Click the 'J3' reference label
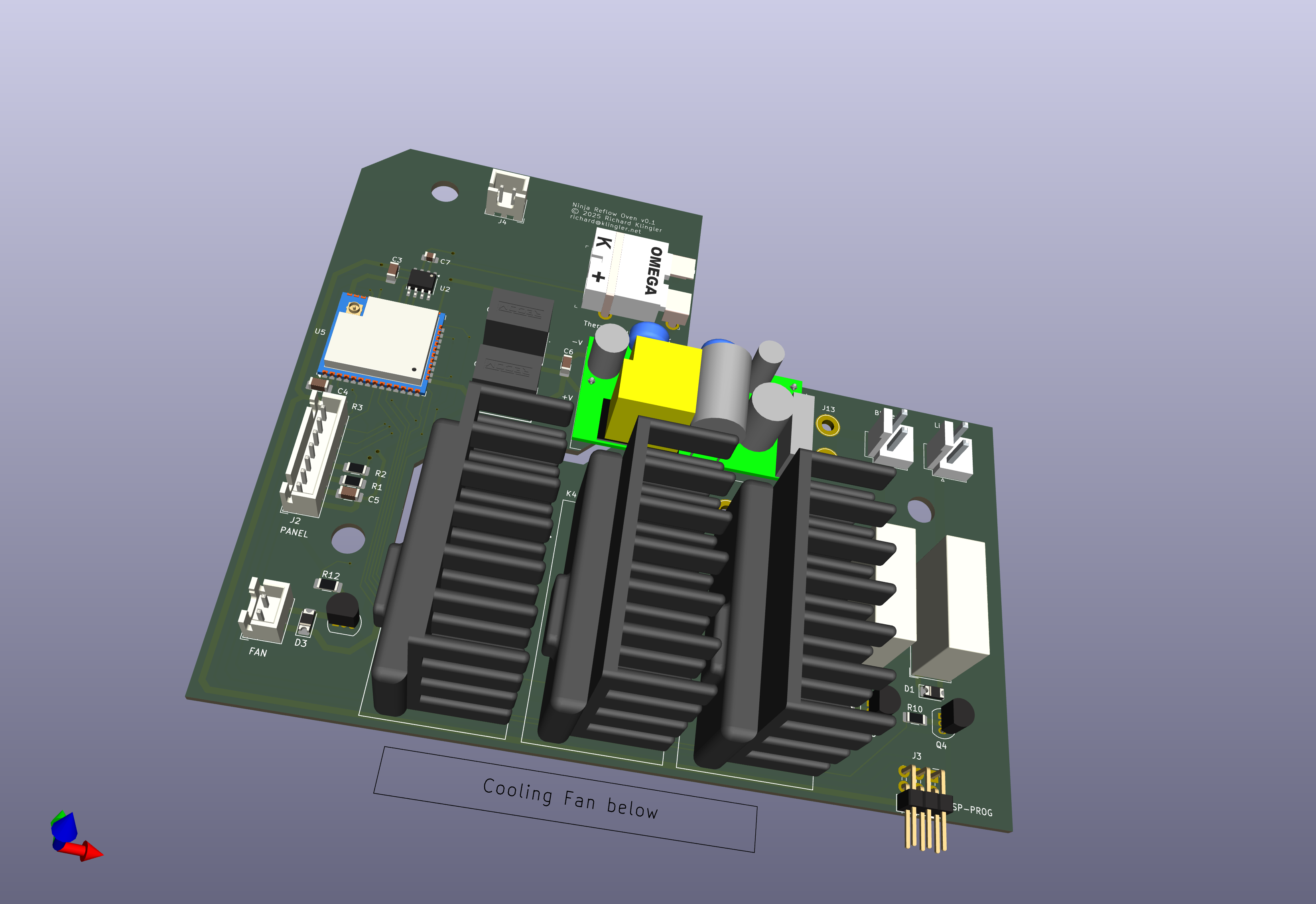Image resolution: width=1316 pixels, height=904 pixels. [x=917, y=756]
